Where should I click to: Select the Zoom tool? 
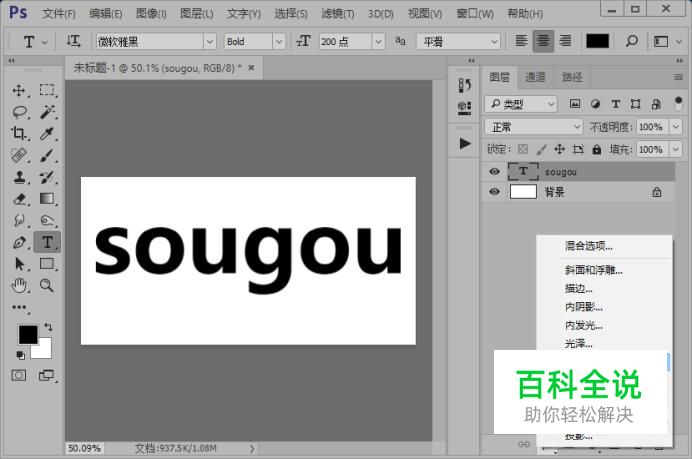47,286
